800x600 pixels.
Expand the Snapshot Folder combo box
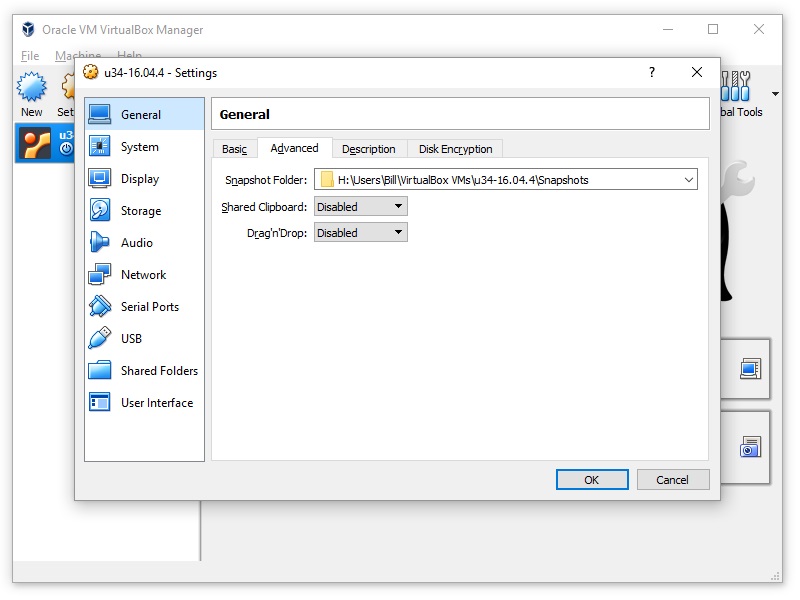pos(689,180)
